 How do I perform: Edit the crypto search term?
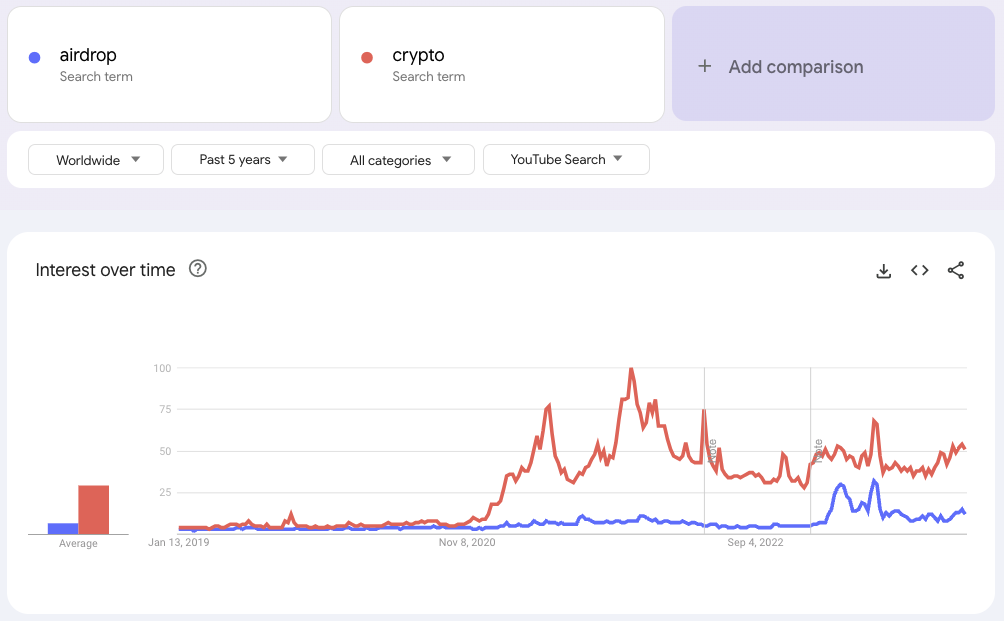click(418, 56)
